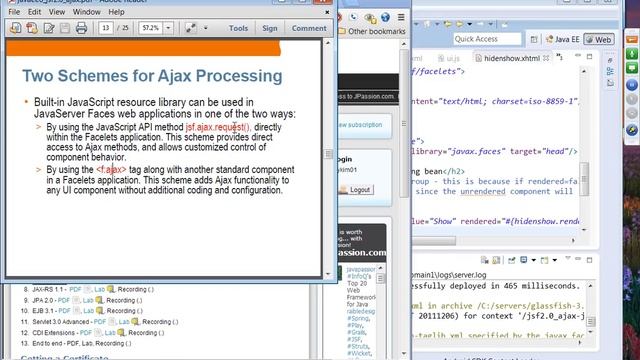Open the View menu in Adobe Reader
The image size is (640, 360).
(x=57, y=12)
